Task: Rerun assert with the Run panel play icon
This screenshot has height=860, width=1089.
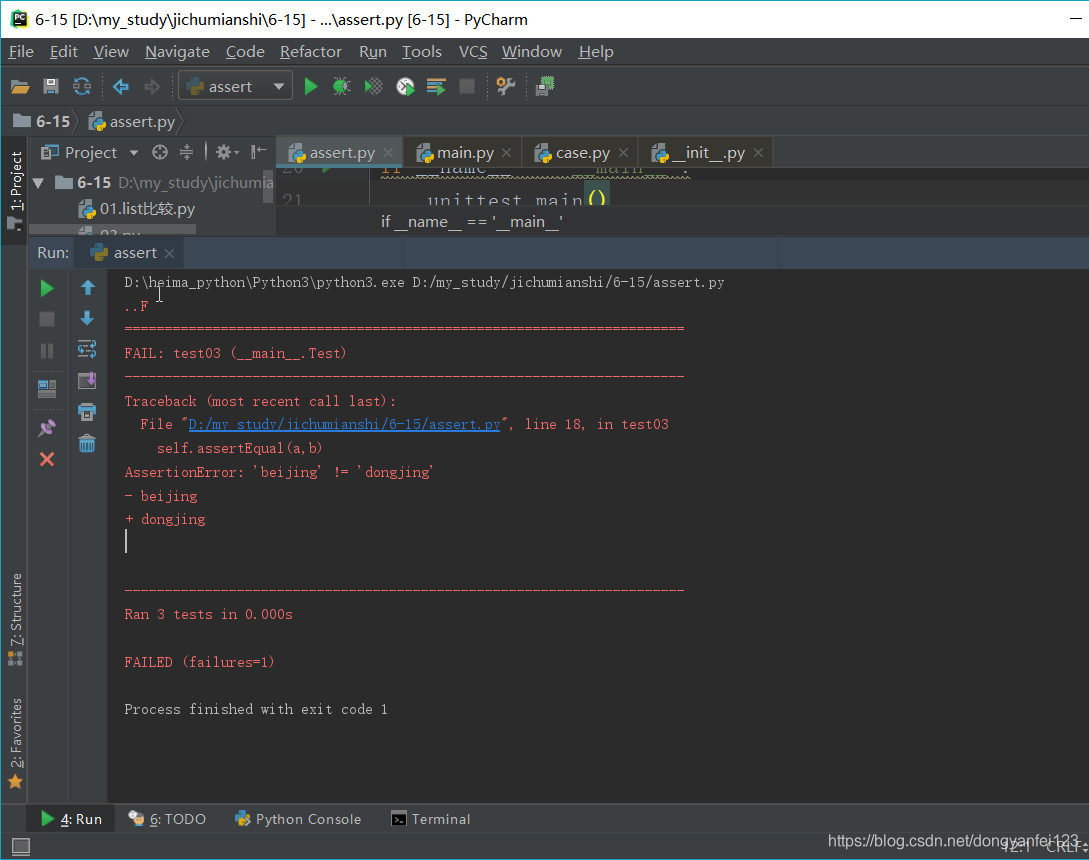Action: click(x=47, y=288)
